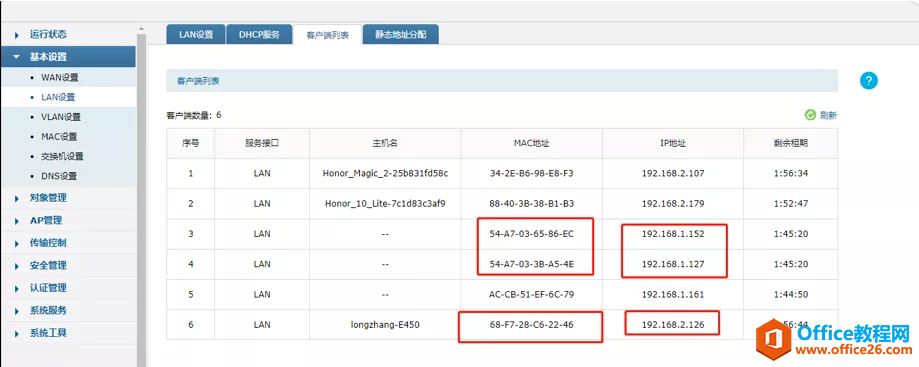The height and width of the screenshot is (367, 919).
Task: Click the 客户端列表 section header bar
Action: (x=502, y=81)
